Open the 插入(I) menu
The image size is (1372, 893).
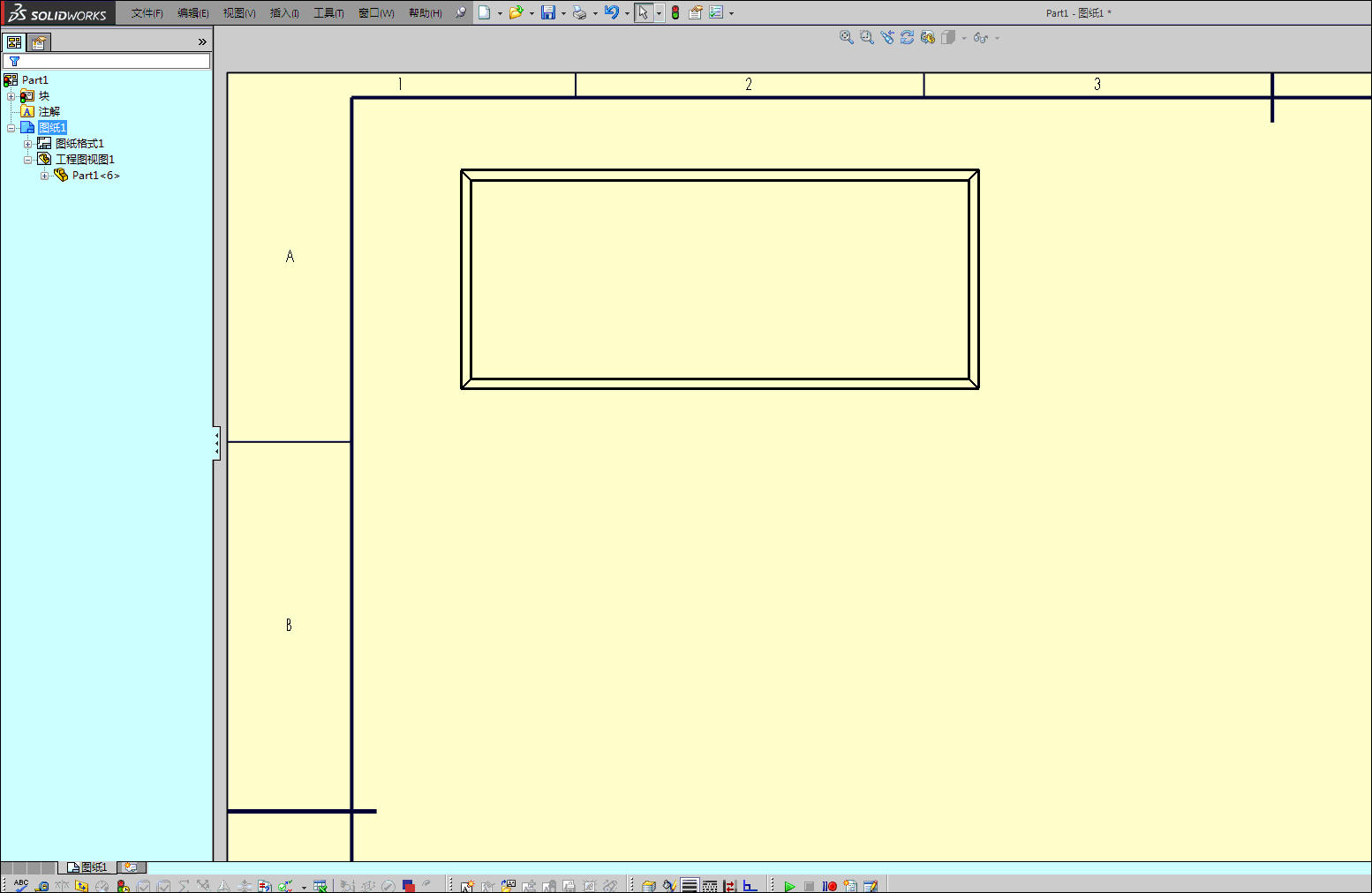coord(284,13)
